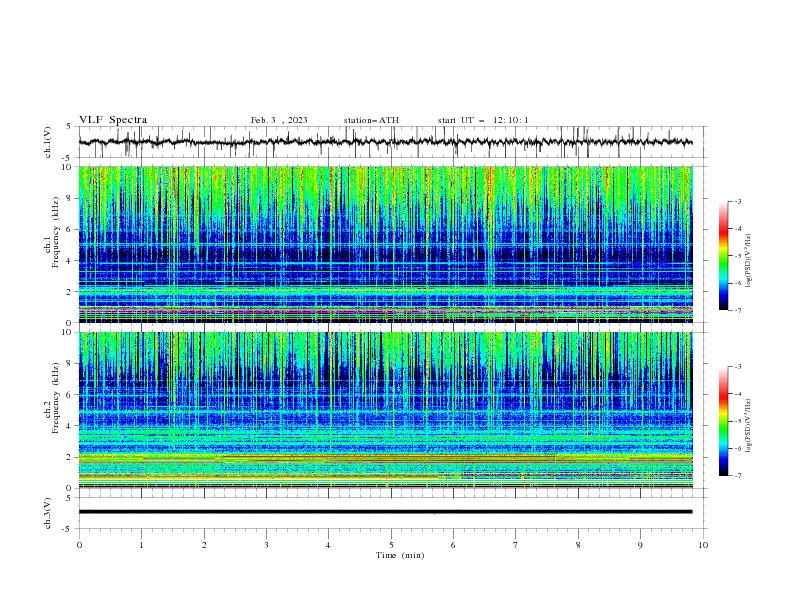Viewport: 792px width, 612px height.
Task: Click the ch.2 spectrogram panel
Action: click(386, 410)
